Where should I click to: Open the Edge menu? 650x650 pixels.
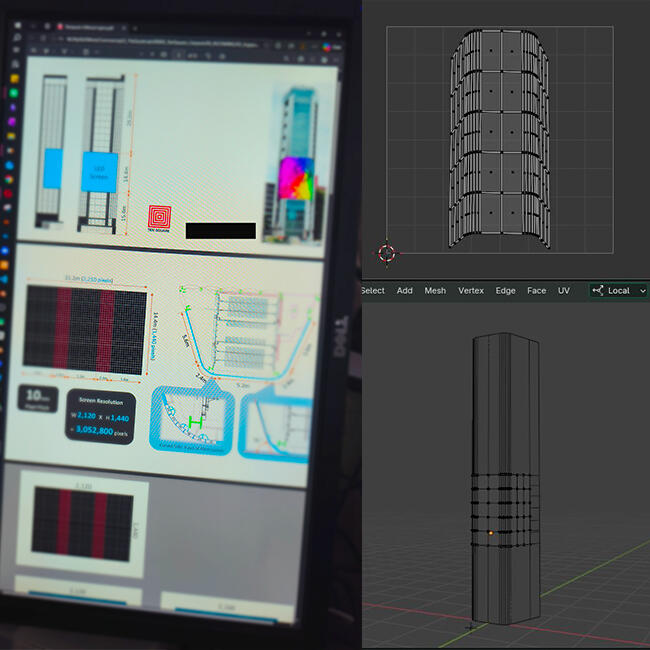pos(505,291)
